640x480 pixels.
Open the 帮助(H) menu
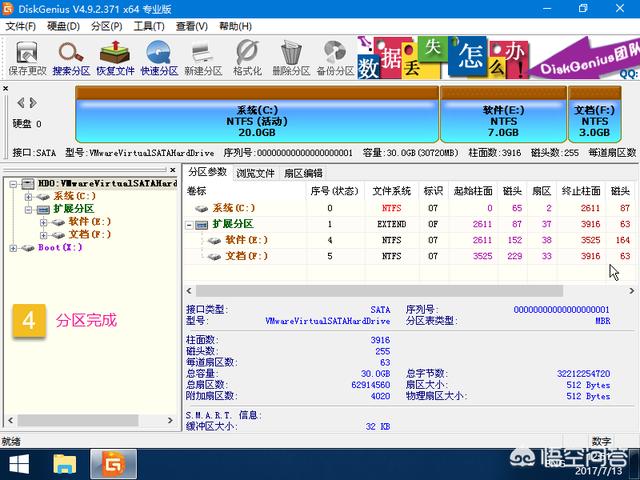[x=235, y=27]
